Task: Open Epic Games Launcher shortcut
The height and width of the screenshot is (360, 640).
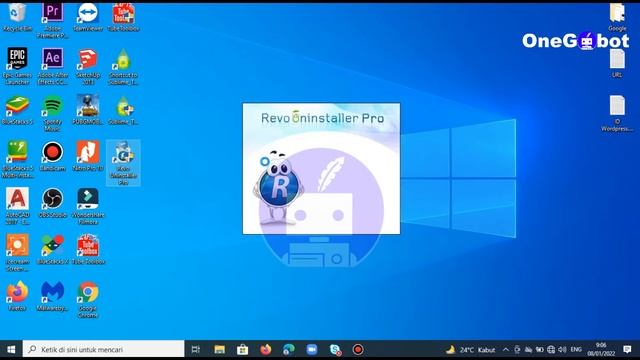Action: pos(17,66)
